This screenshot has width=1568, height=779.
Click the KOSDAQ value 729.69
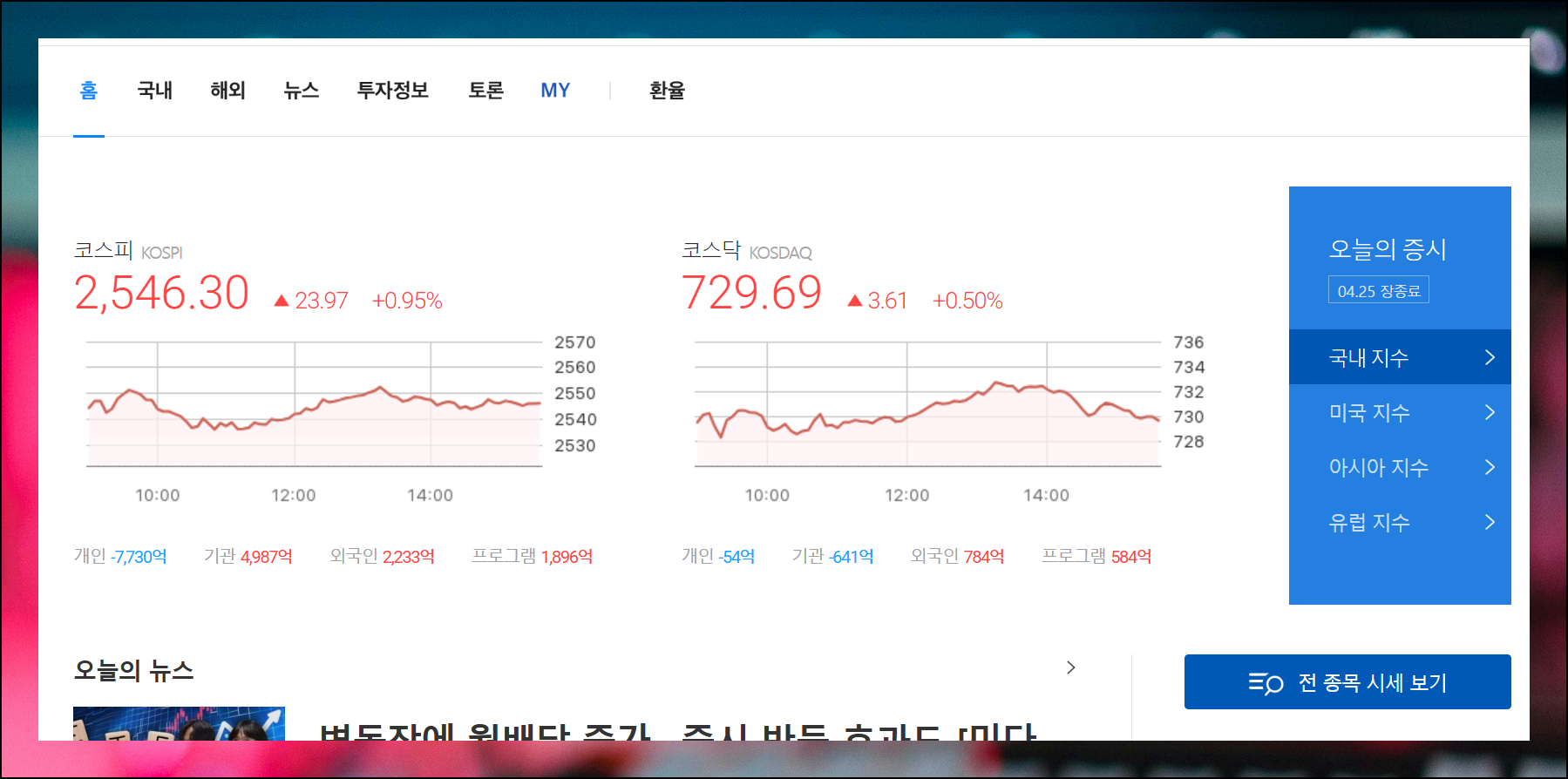(751, 293)
